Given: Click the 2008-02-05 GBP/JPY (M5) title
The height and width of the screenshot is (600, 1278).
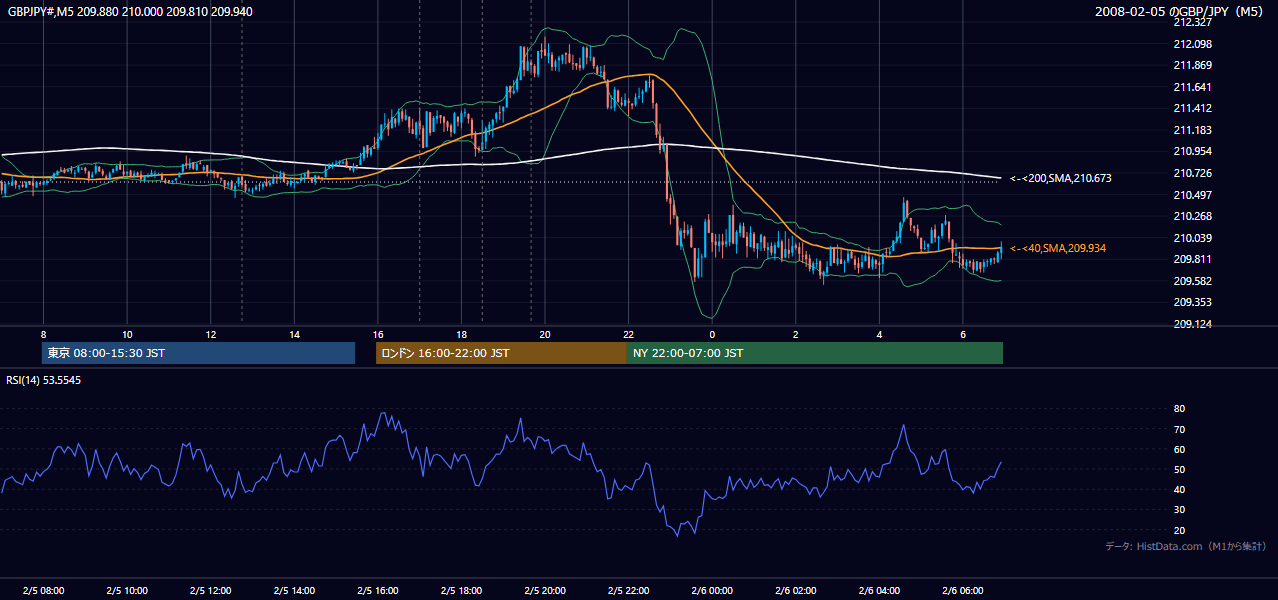Looking at the screenshot, I should click(x=1180, y=11).
